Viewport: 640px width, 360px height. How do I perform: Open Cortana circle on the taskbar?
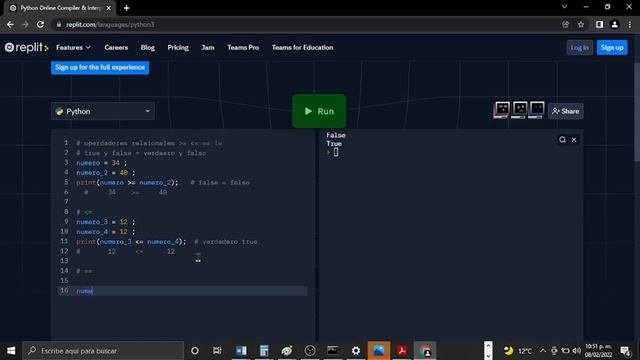195,351
